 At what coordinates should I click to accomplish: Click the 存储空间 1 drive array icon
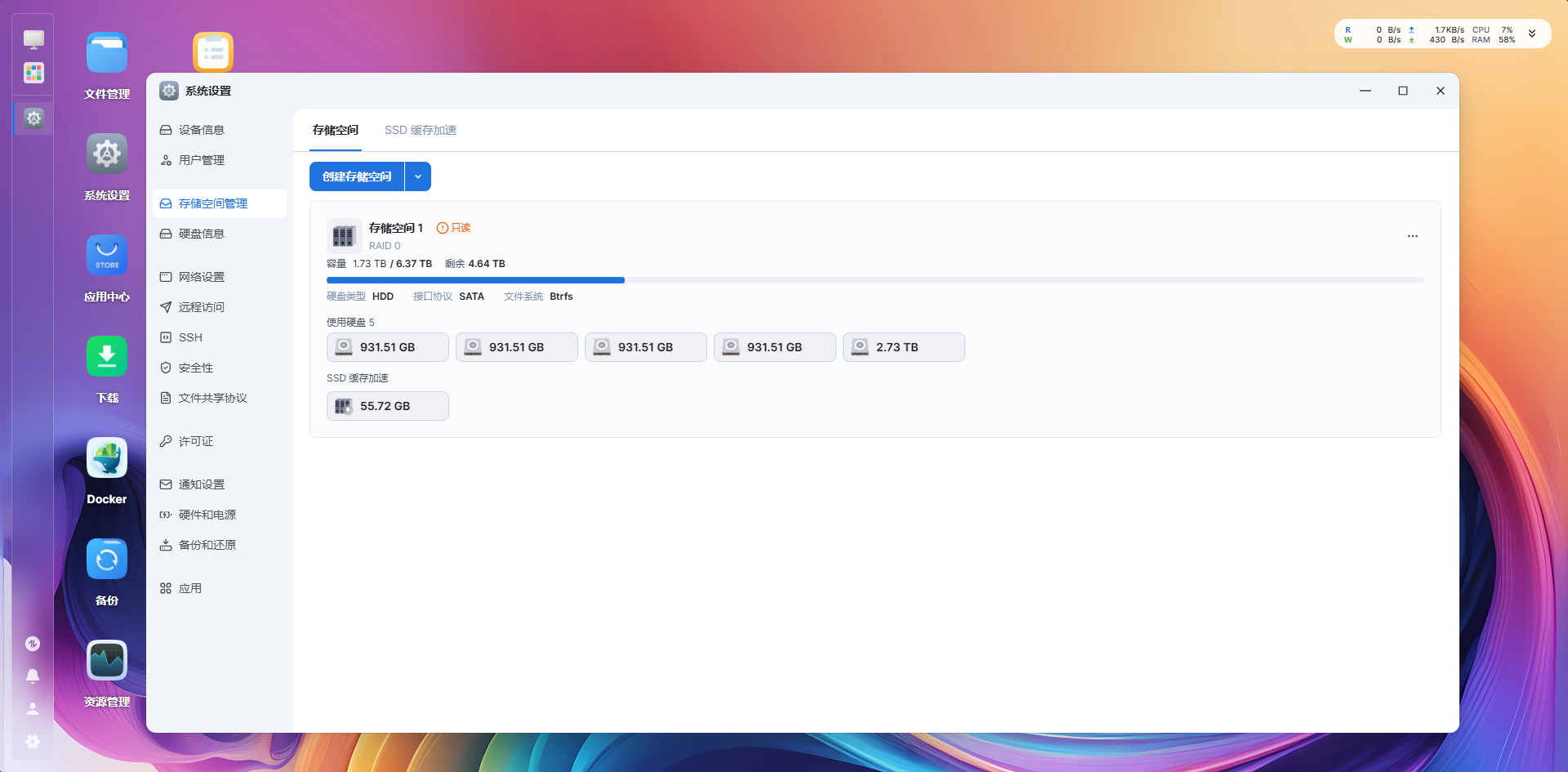344,236
